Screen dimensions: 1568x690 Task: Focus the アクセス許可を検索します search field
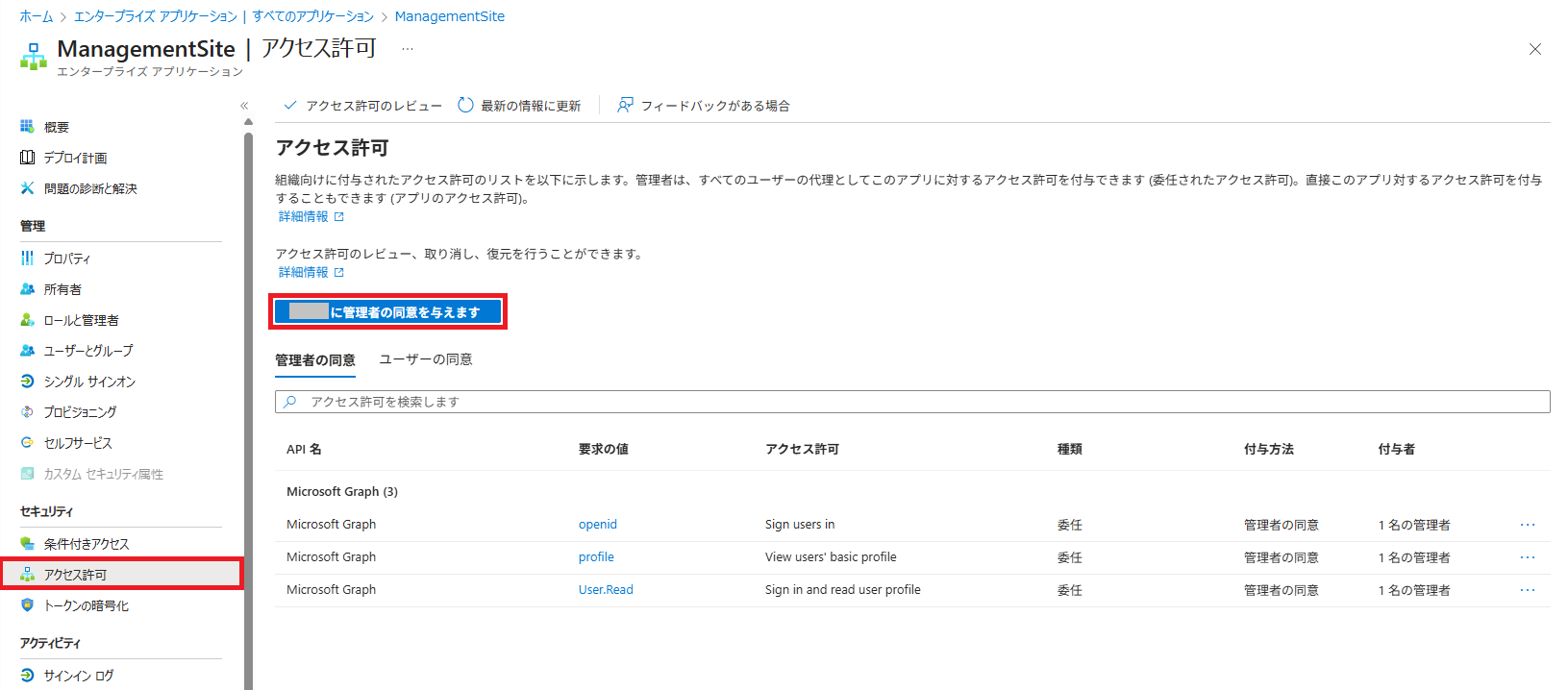point(912,402)
